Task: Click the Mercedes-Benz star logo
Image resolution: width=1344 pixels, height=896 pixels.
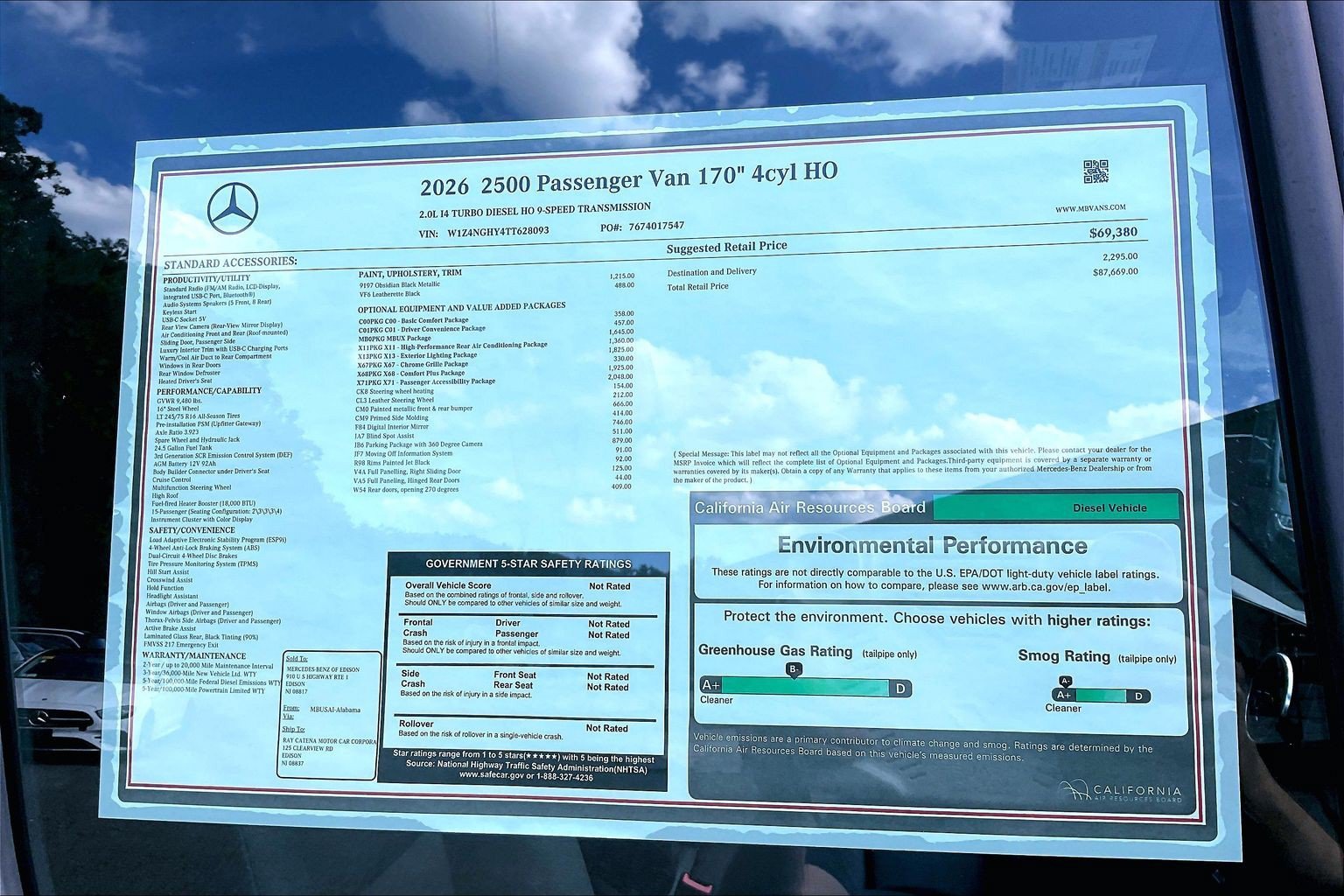Action: coord(234,209)
